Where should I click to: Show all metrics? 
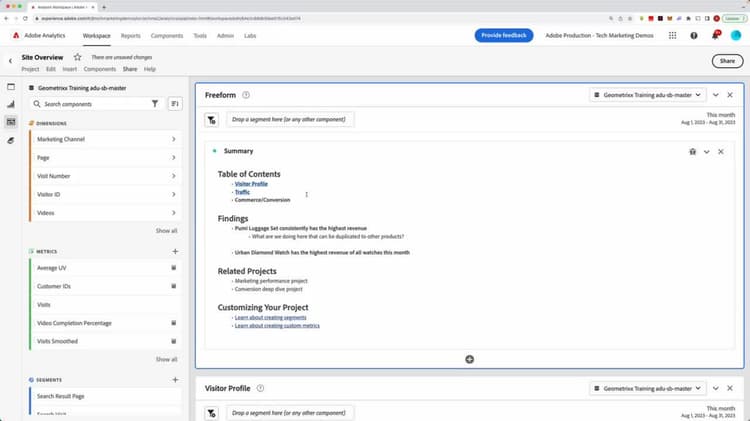click(x=166, y=359)
